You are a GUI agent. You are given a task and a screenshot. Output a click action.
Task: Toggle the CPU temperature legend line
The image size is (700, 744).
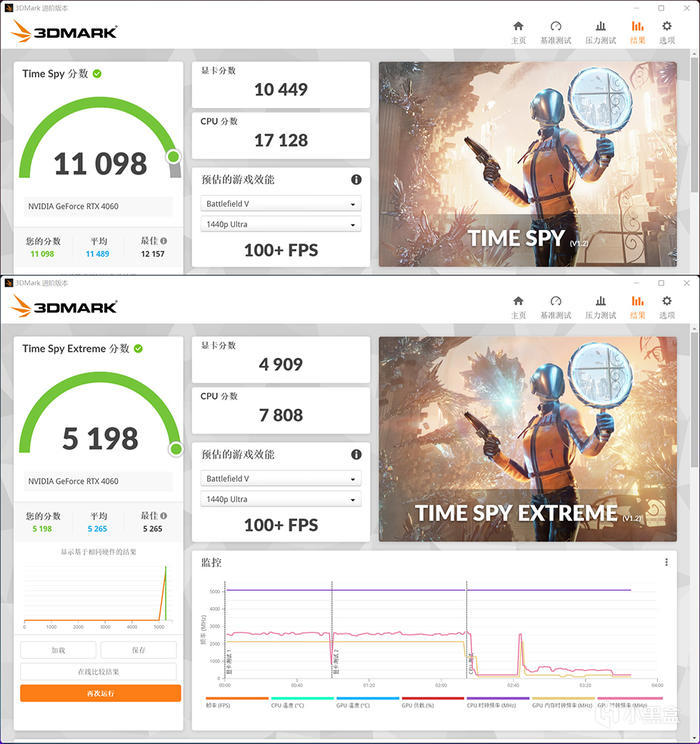coord(302,702)
